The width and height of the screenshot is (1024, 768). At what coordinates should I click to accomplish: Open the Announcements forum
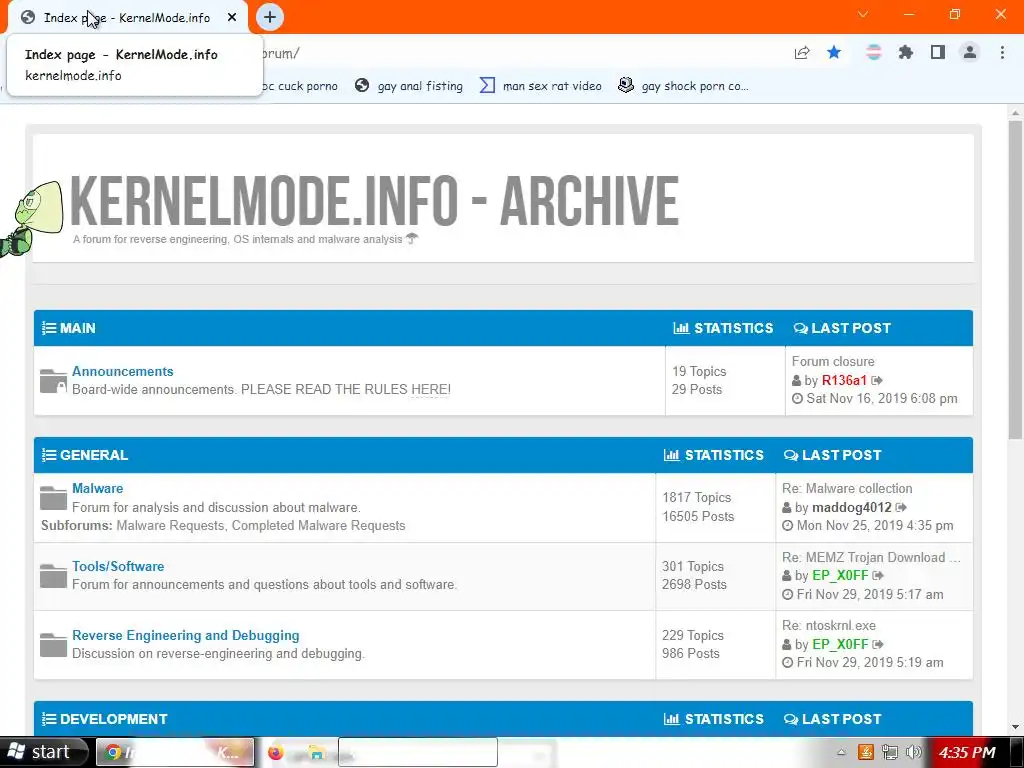(123, 371)
